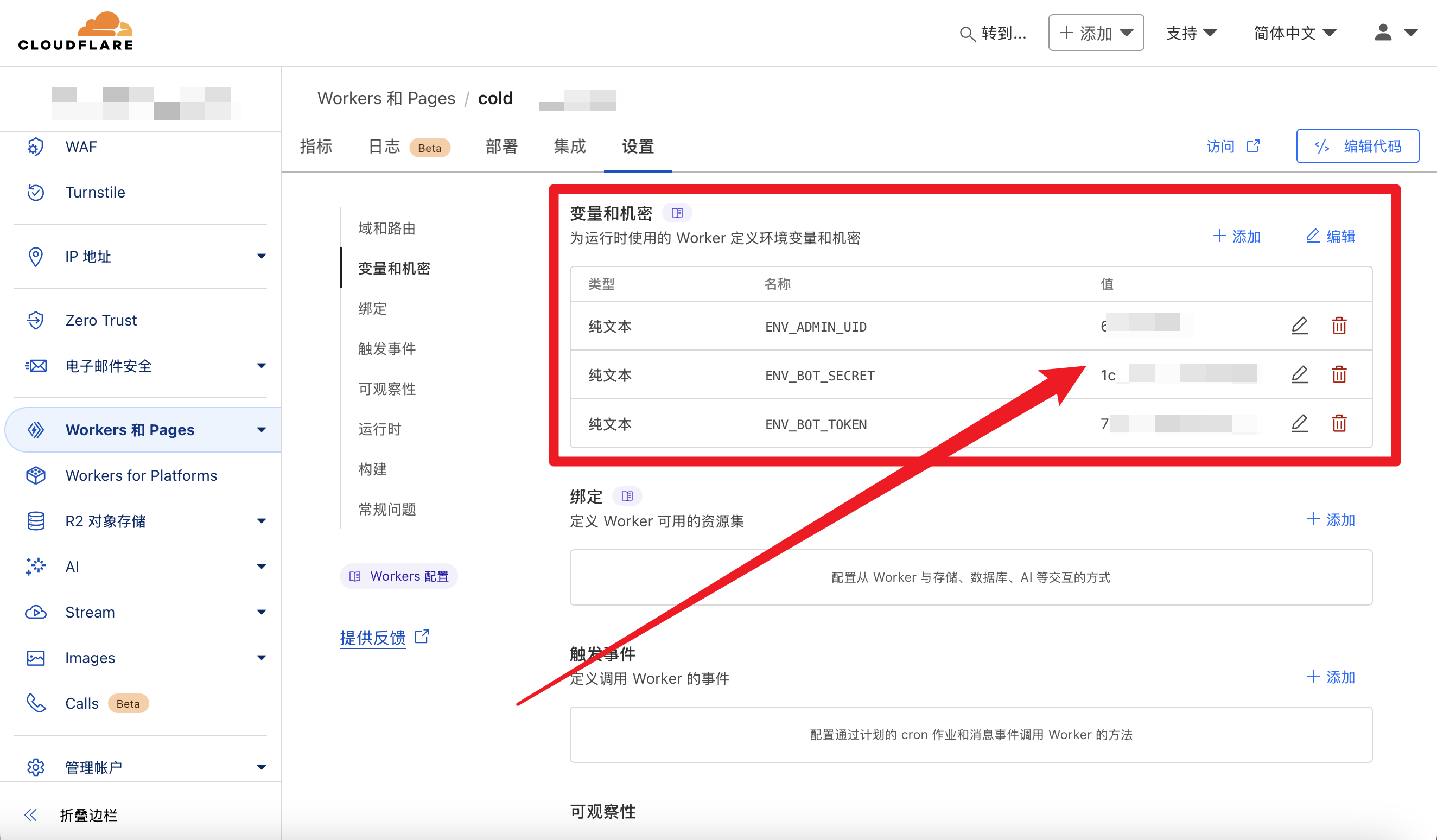
Task: Click the Workers for Platforms cube icon
Action: [x=35, y=475]
